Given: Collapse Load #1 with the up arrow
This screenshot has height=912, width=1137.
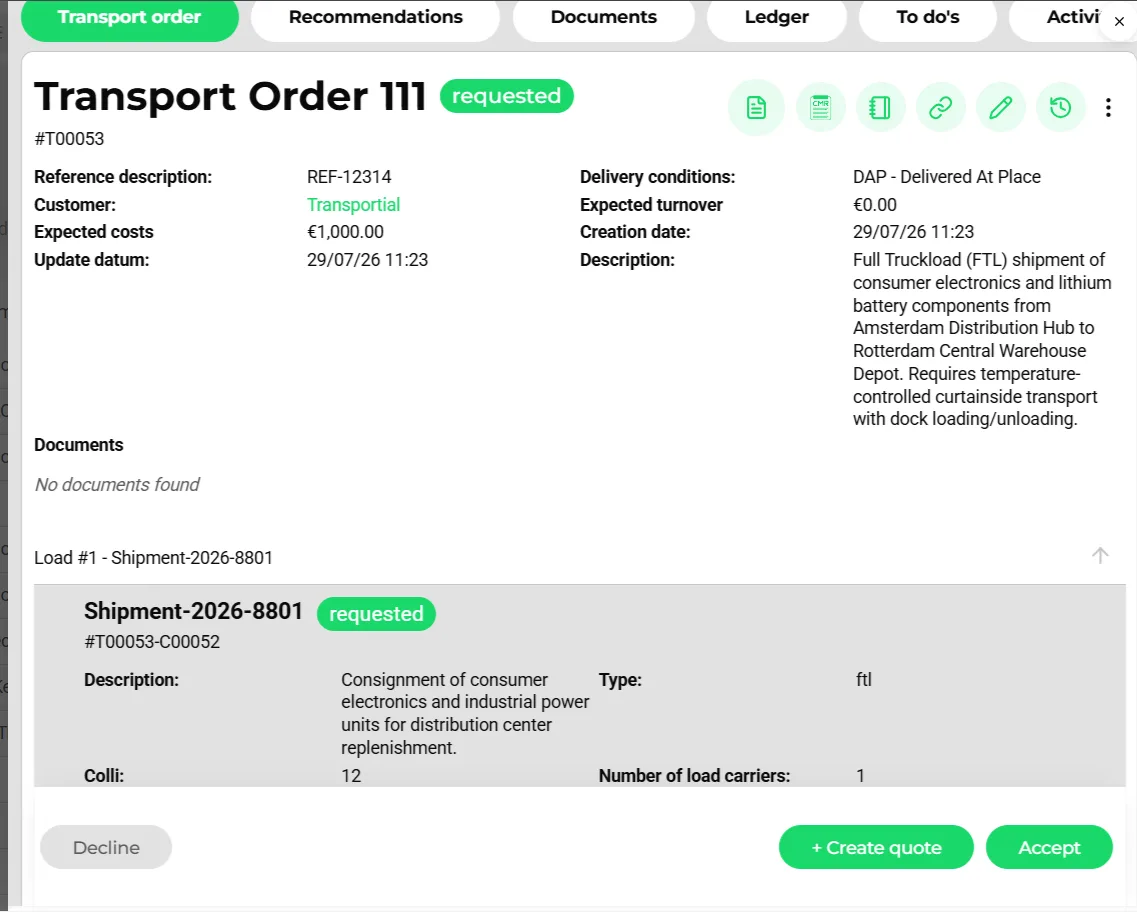Looking at the screenshot, I should pyautogui.click(x=1100, y=556).
